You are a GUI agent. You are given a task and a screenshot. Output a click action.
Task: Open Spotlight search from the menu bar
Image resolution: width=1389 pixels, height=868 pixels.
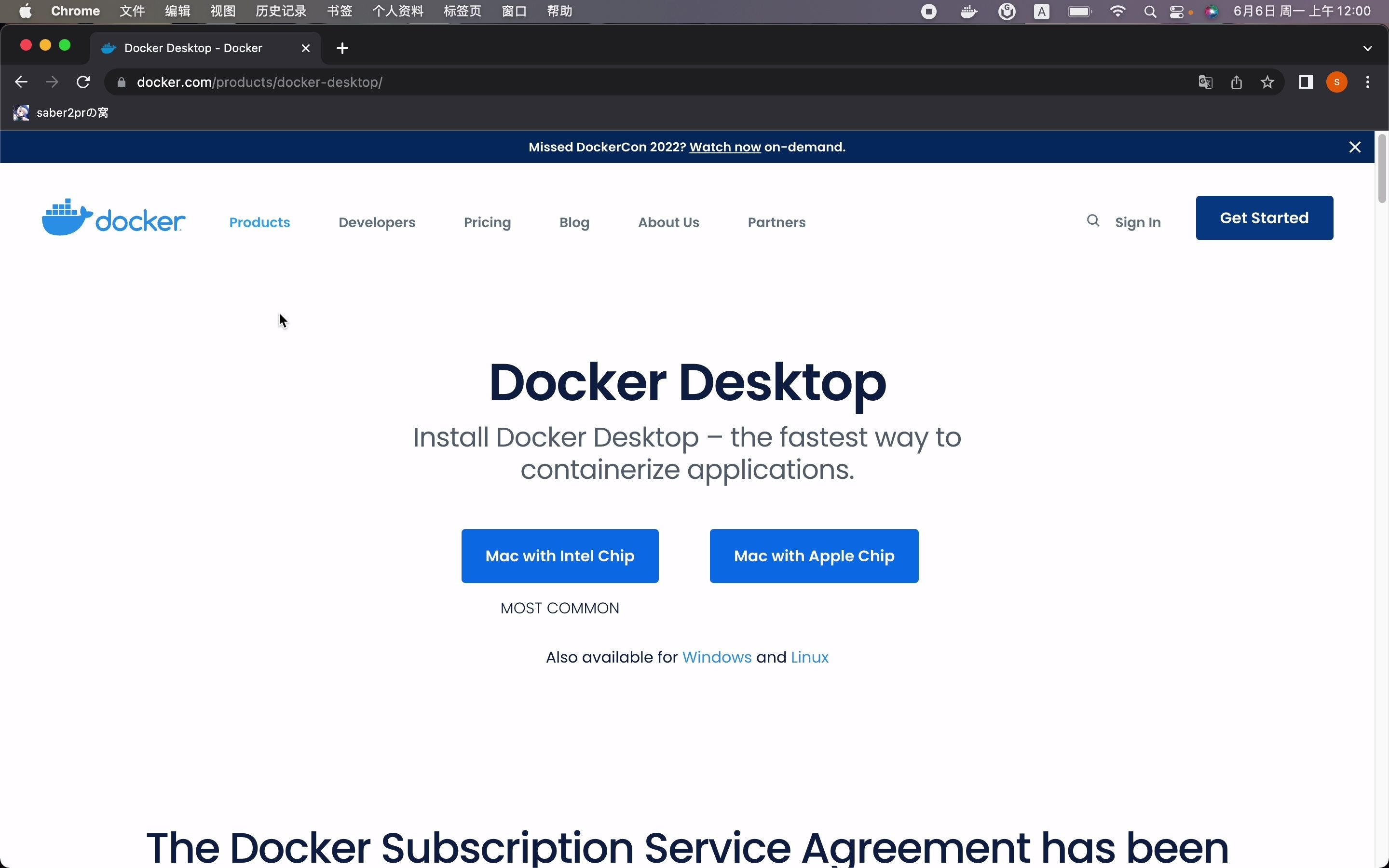(x=1150, y=11)
